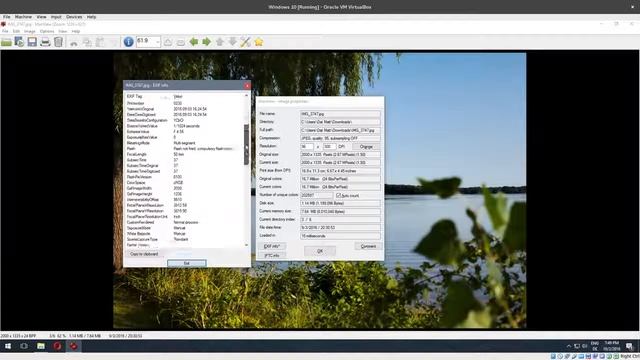
Task: Zoom out using the toolbar icon before green arrows
Action: 181,42
